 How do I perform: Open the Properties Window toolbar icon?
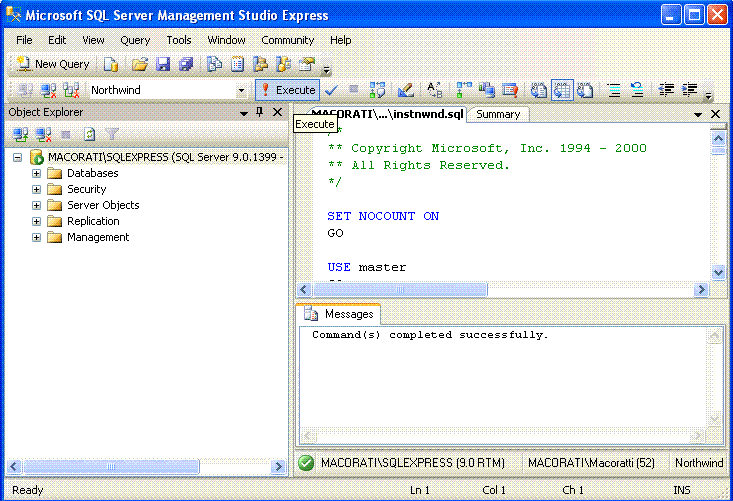[x=307, y=64]
